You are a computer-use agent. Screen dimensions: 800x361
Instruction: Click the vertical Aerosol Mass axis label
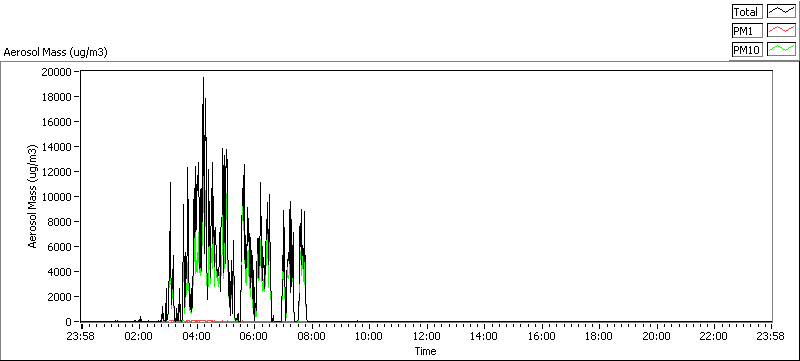(x=33, y=196)
